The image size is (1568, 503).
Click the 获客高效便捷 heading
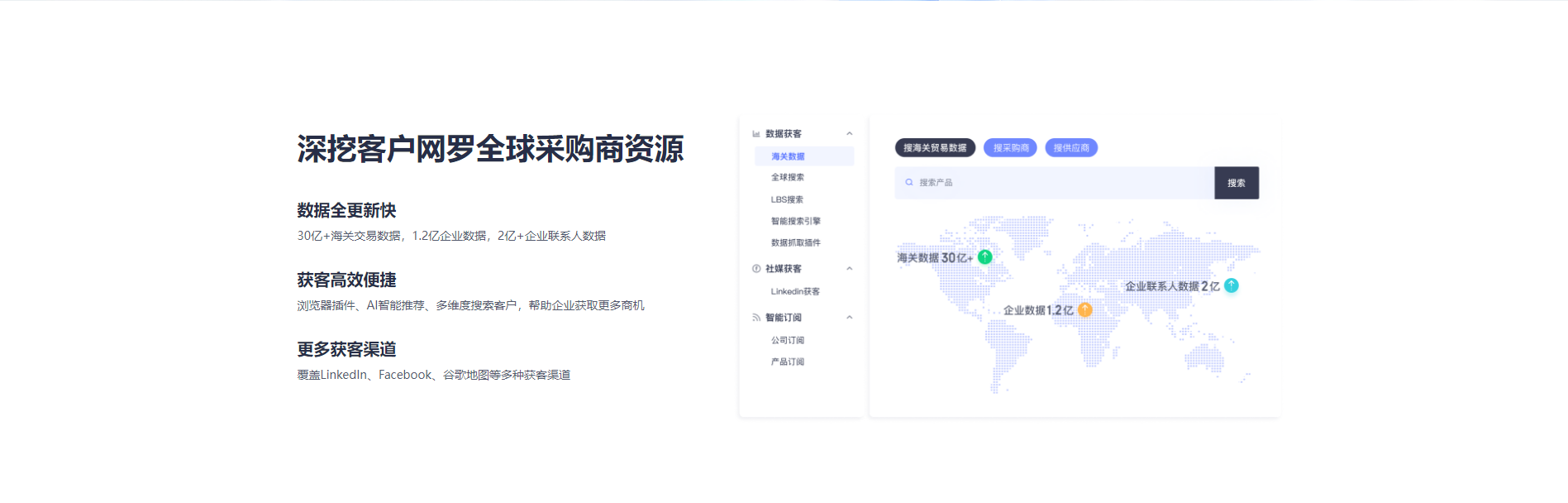pos(347,280)
